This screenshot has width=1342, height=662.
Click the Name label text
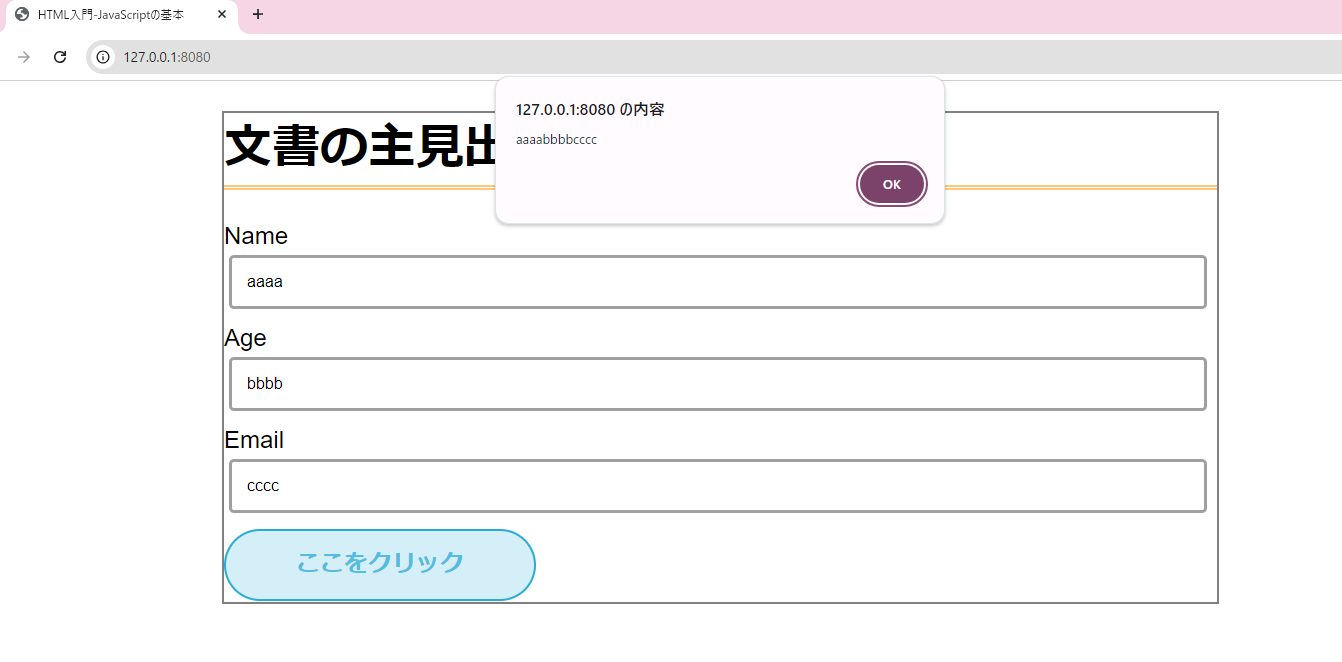click(x=256, y=236)
